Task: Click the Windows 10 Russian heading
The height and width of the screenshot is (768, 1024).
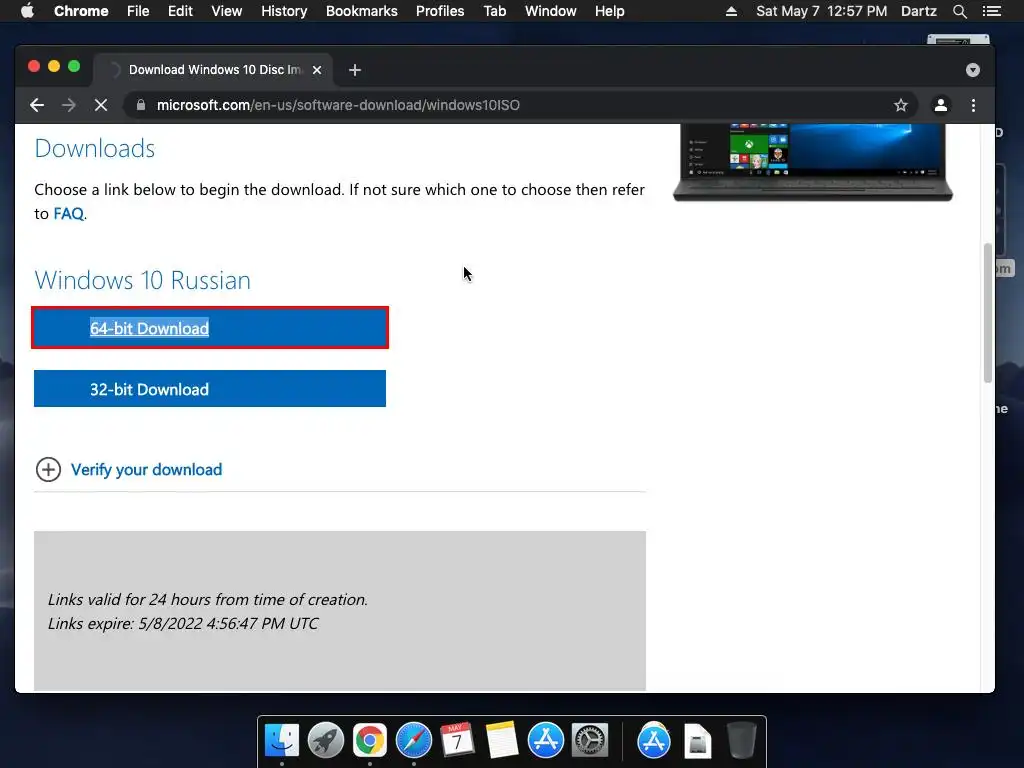Action: pyautogui.click(x=142, y=280)
